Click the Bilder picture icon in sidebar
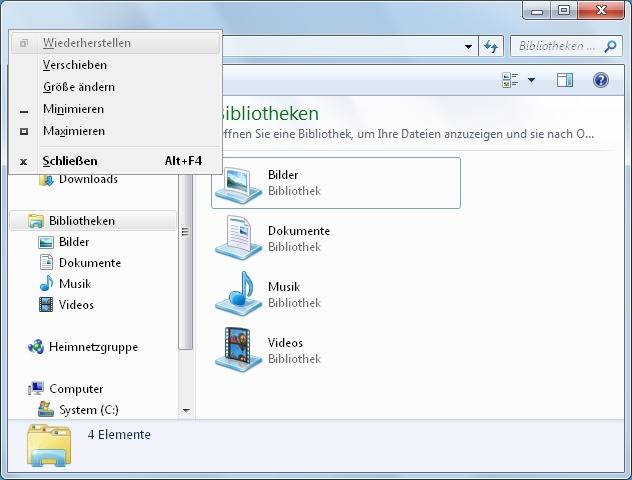The width and height of the screenshot is (632, 480). click(46, 242)
